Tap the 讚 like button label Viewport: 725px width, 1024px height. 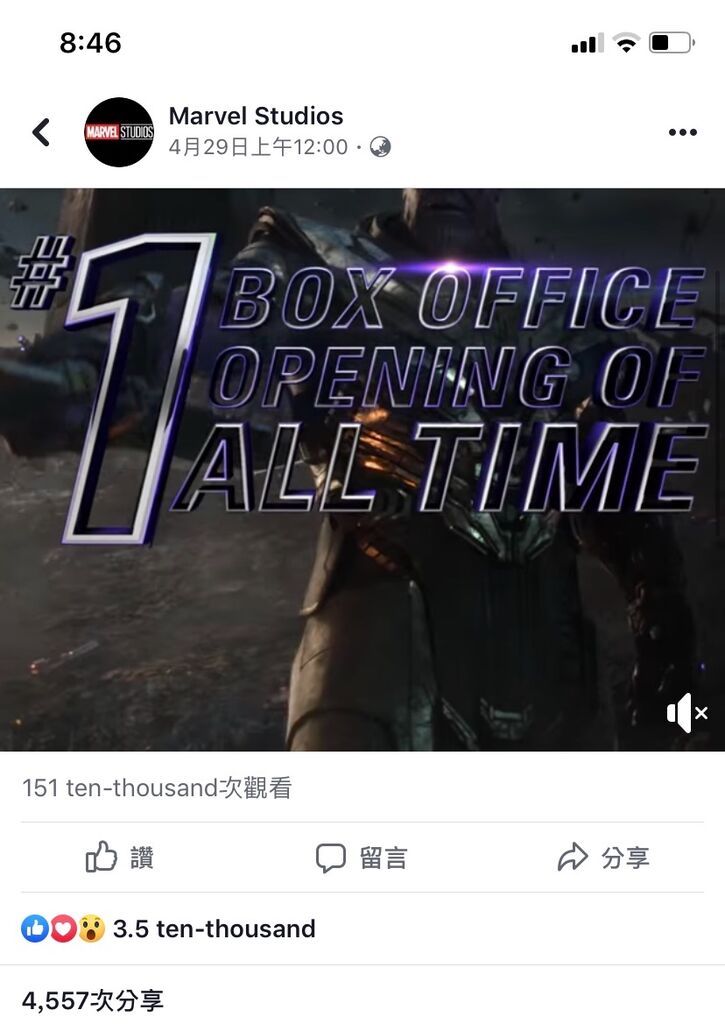(142, 857)
